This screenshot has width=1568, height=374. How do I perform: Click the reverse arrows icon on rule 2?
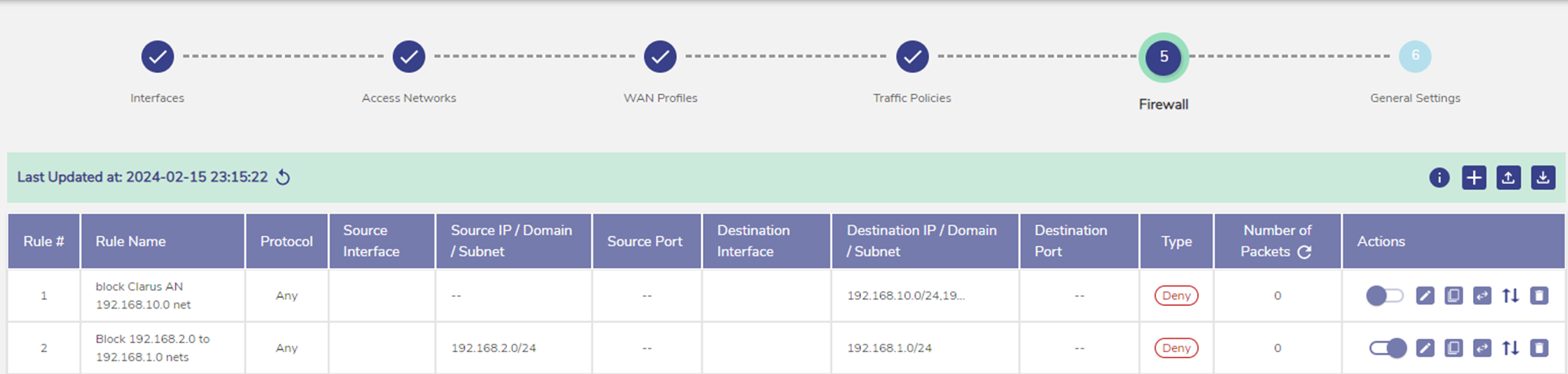[x=1482, y=348]
